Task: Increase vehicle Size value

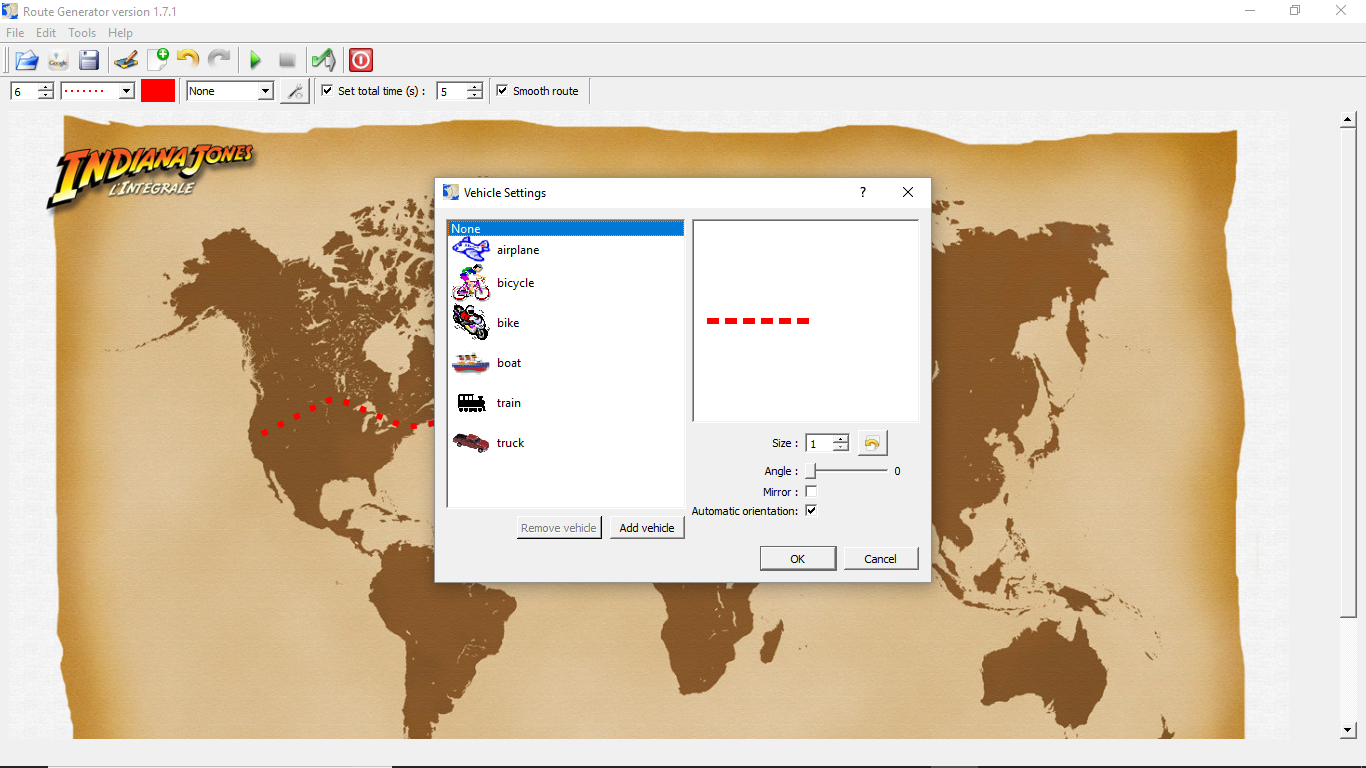Action: [841, 439]
